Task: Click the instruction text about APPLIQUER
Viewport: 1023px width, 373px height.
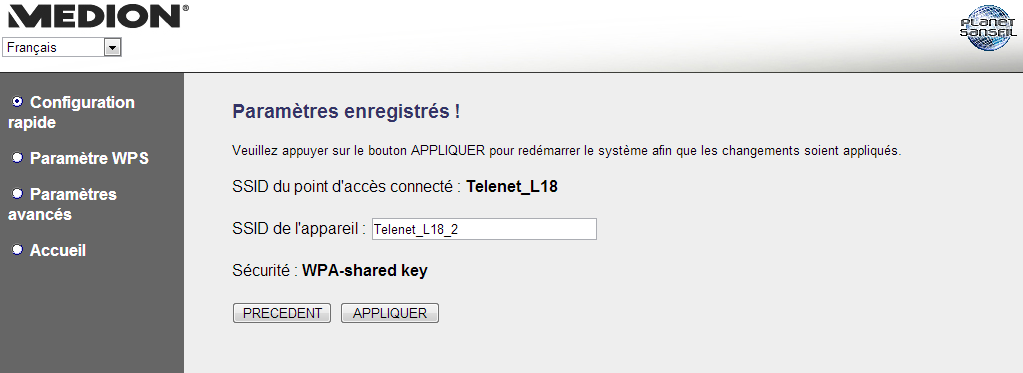Action: 567,151
